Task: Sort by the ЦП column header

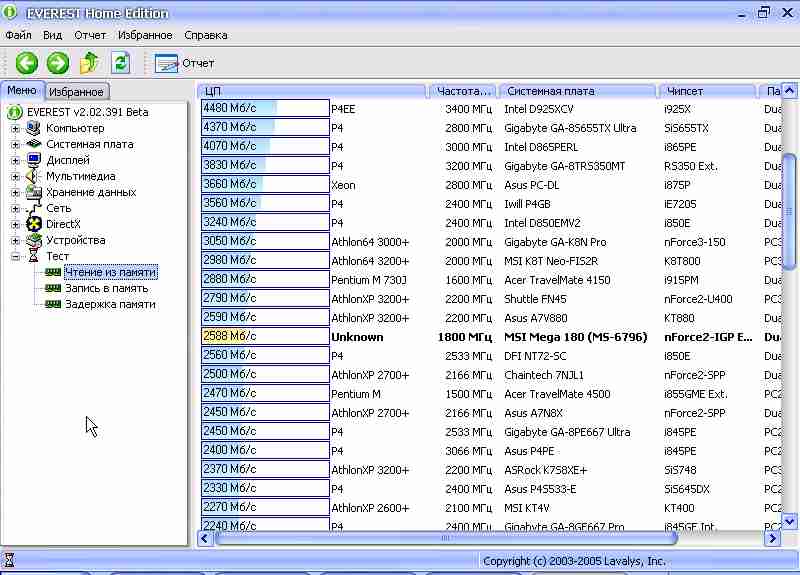Action: pyautogui.click(x=311, y=91)
